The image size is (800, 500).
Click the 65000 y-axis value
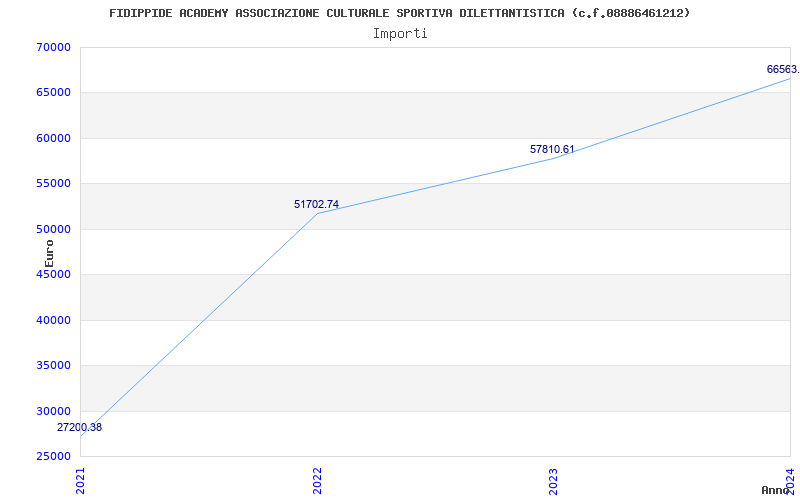point(53,93)
